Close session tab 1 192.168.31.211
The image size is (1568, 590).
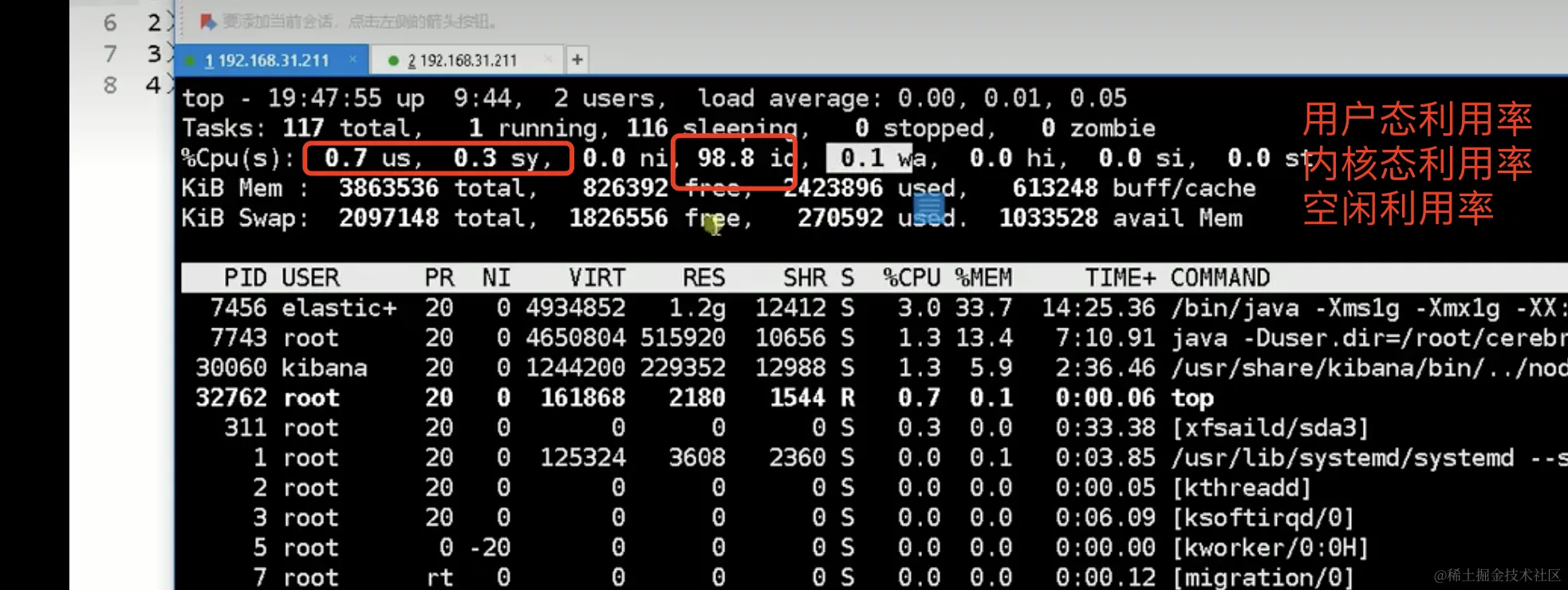(x=353, y=59)
